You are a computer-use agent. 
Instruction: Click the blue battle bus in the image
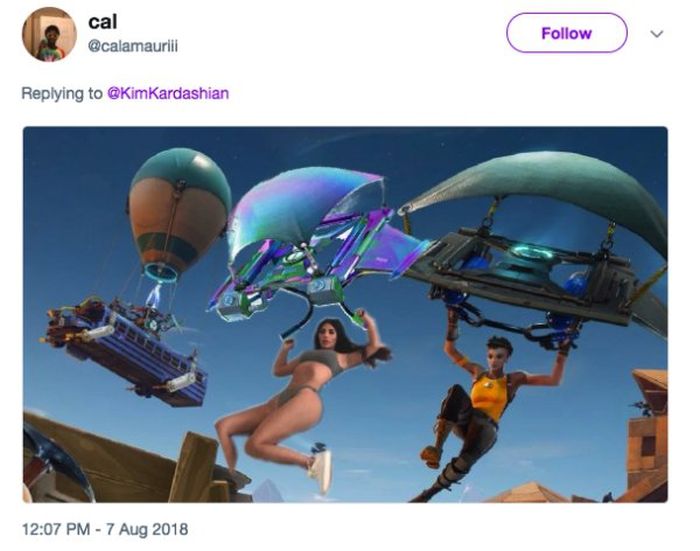pos(127,351)
